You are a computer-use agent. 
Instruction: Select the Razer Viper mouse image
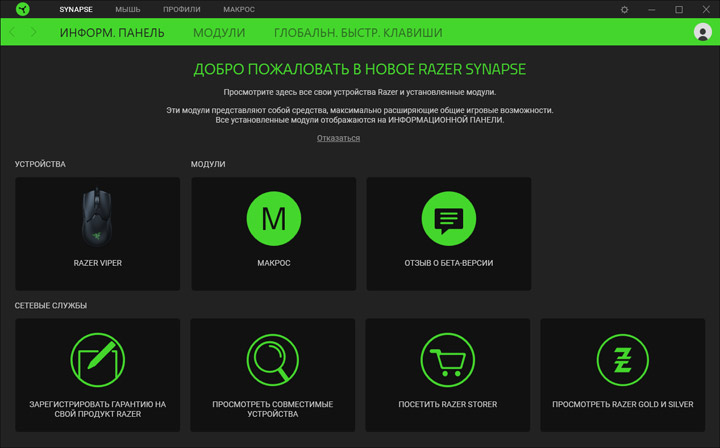tap(97, 217)
